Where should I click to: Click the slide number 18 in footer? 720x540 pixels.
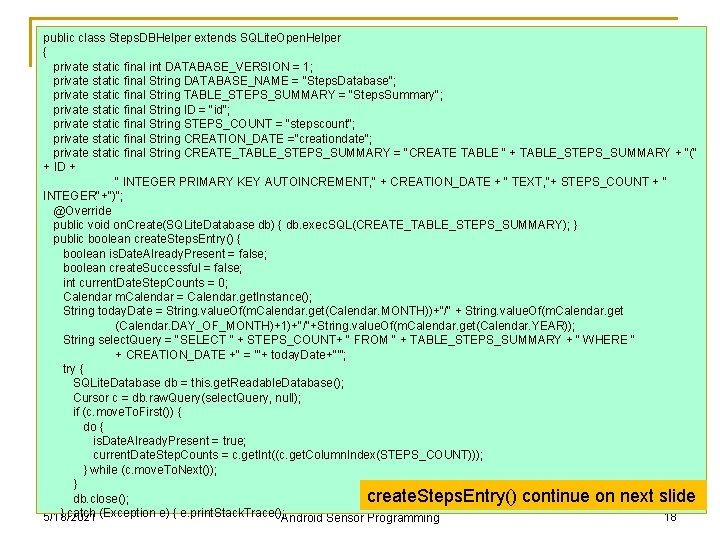click(x=670, y=517)
